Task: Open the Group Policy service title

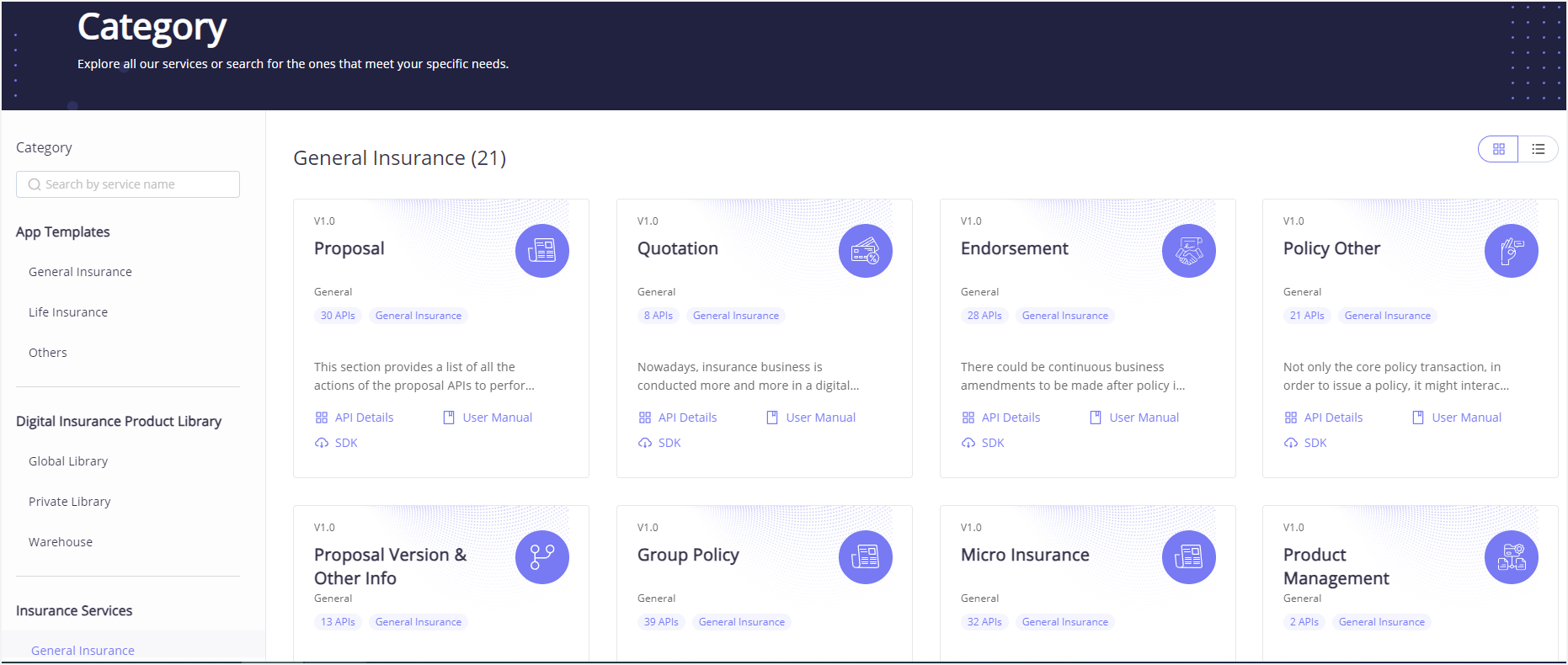Action: pos(688,555)
